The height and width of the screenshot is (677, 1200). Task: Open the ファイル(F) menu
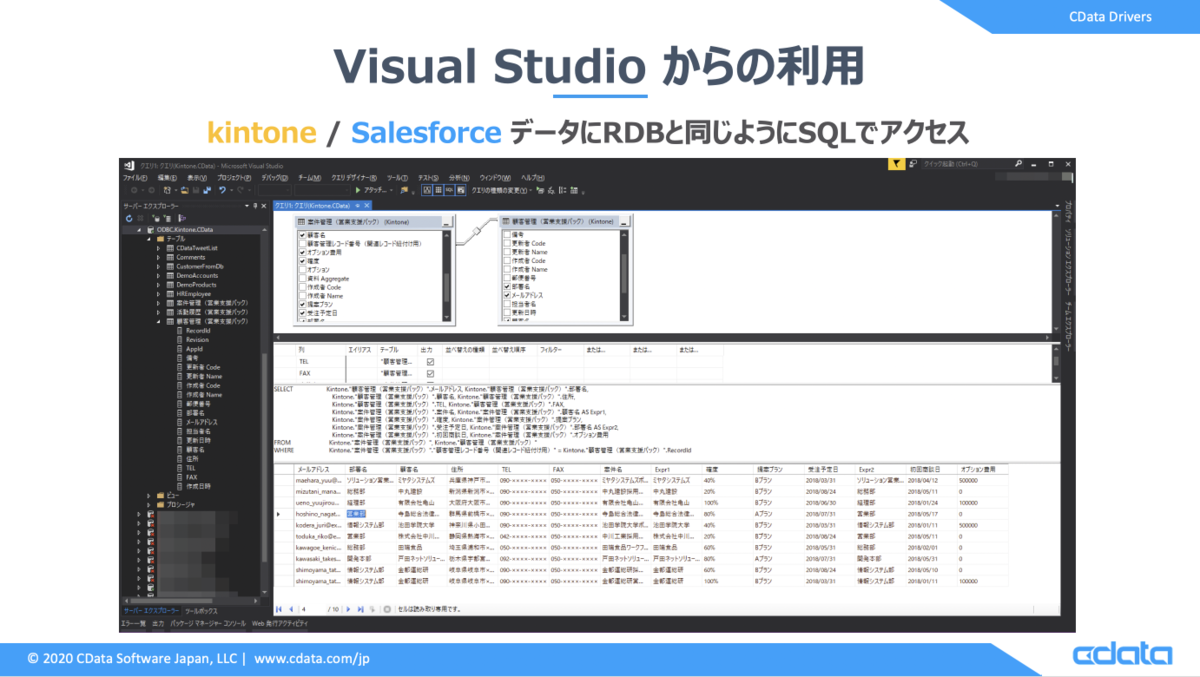click(x=136, y=178)
